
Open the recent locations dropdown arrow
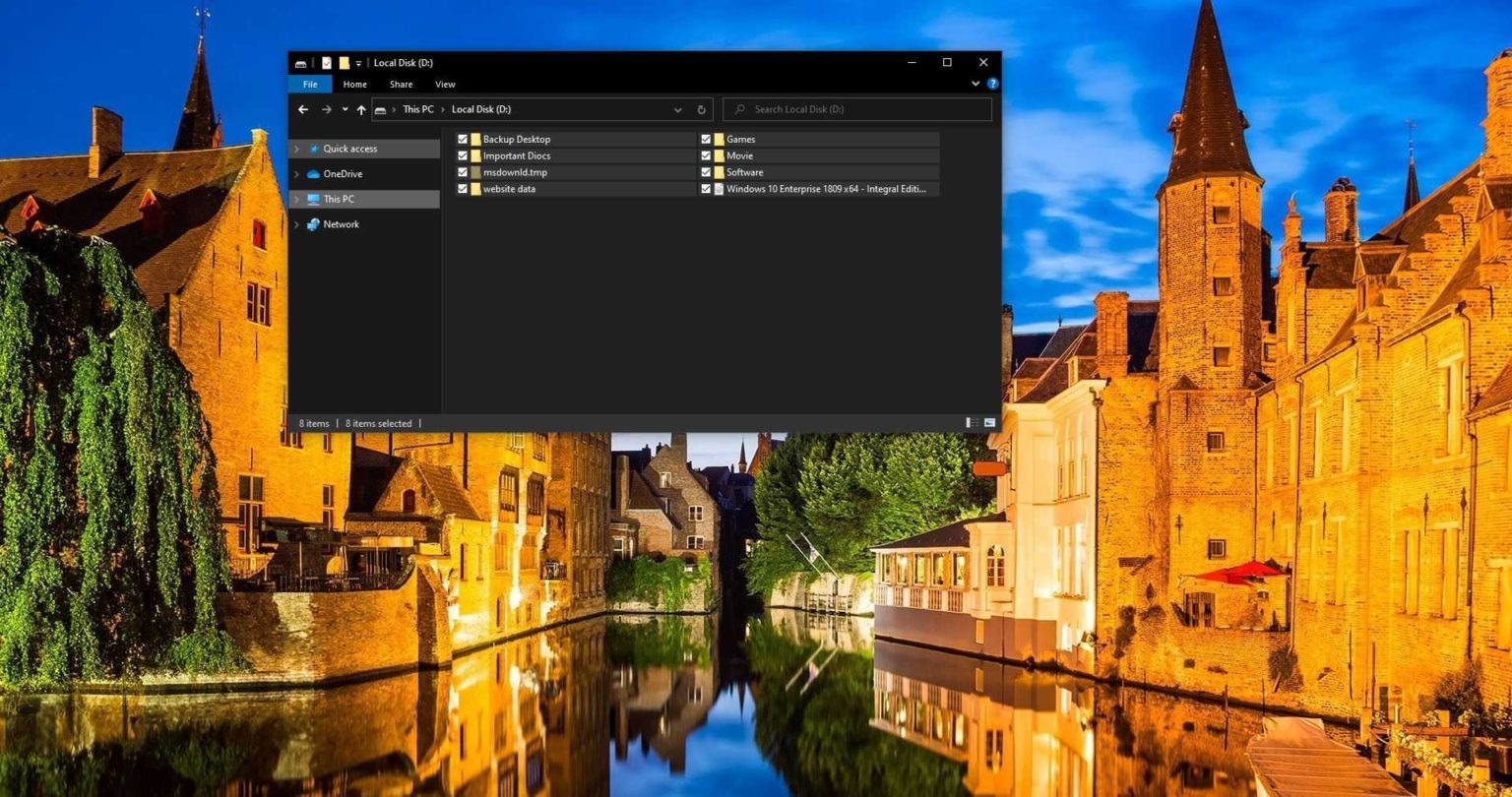click(345, 109)
